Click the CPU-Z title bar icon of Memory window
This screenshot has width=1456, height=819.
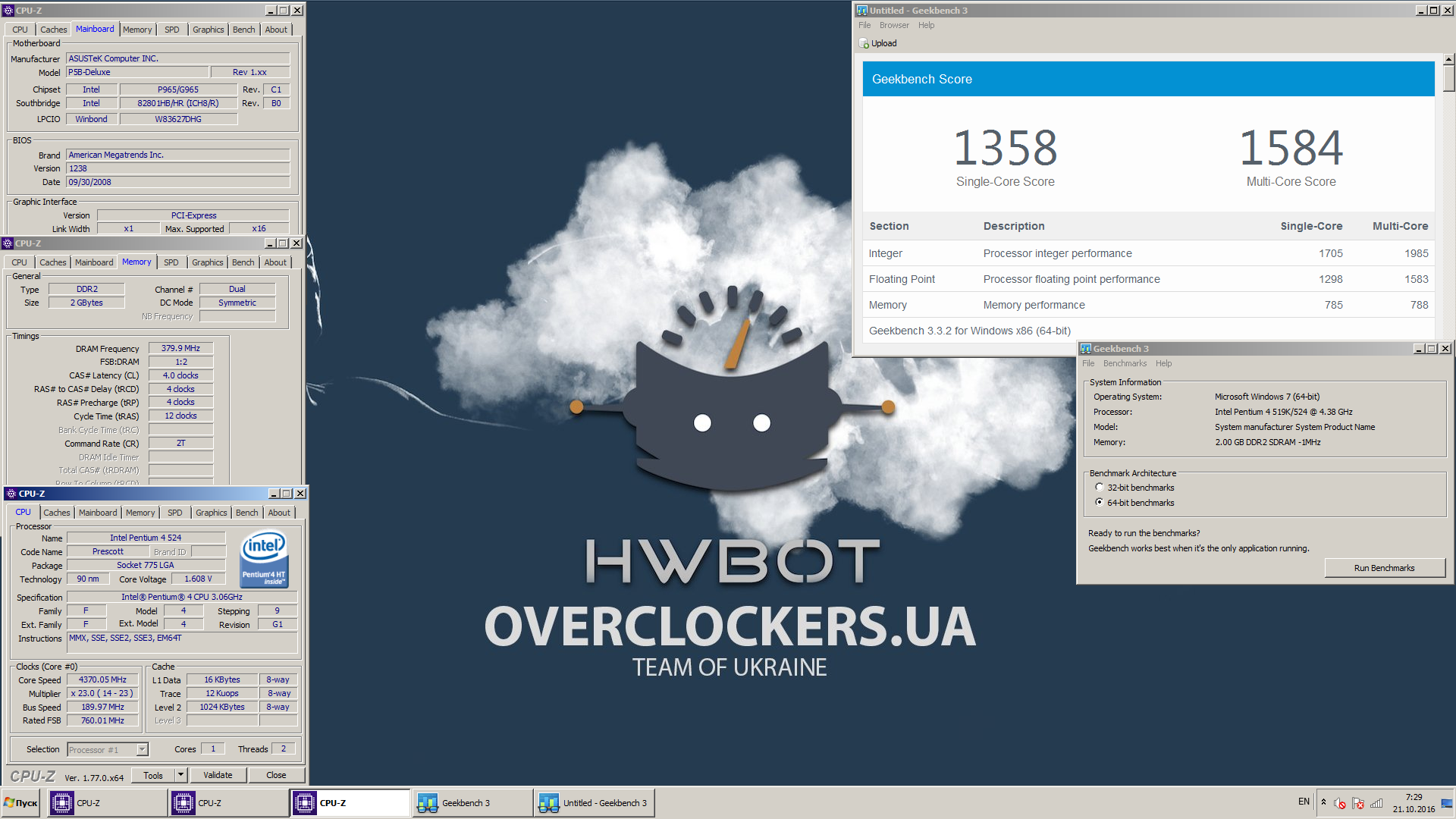(8, 243)
